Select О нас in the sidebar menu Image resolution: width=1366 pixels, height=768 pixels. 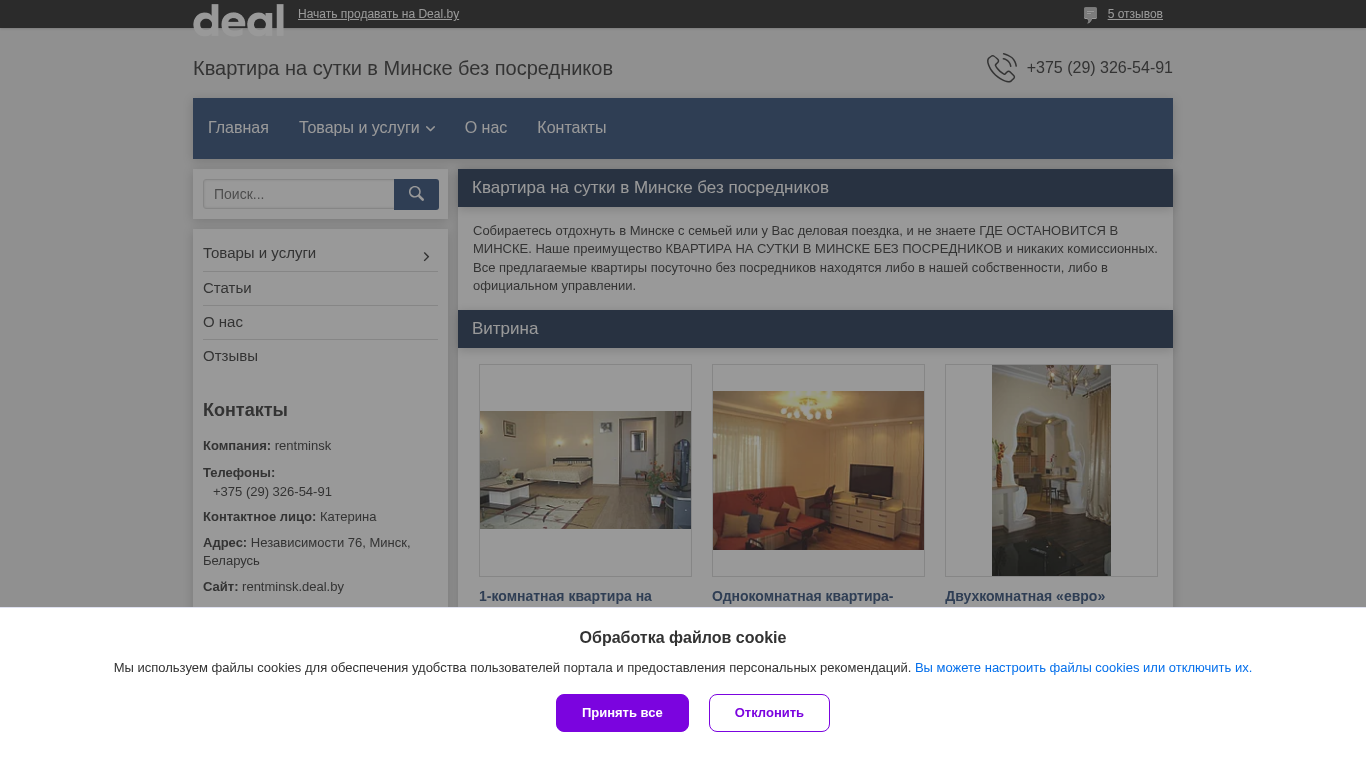pos(223,322)
